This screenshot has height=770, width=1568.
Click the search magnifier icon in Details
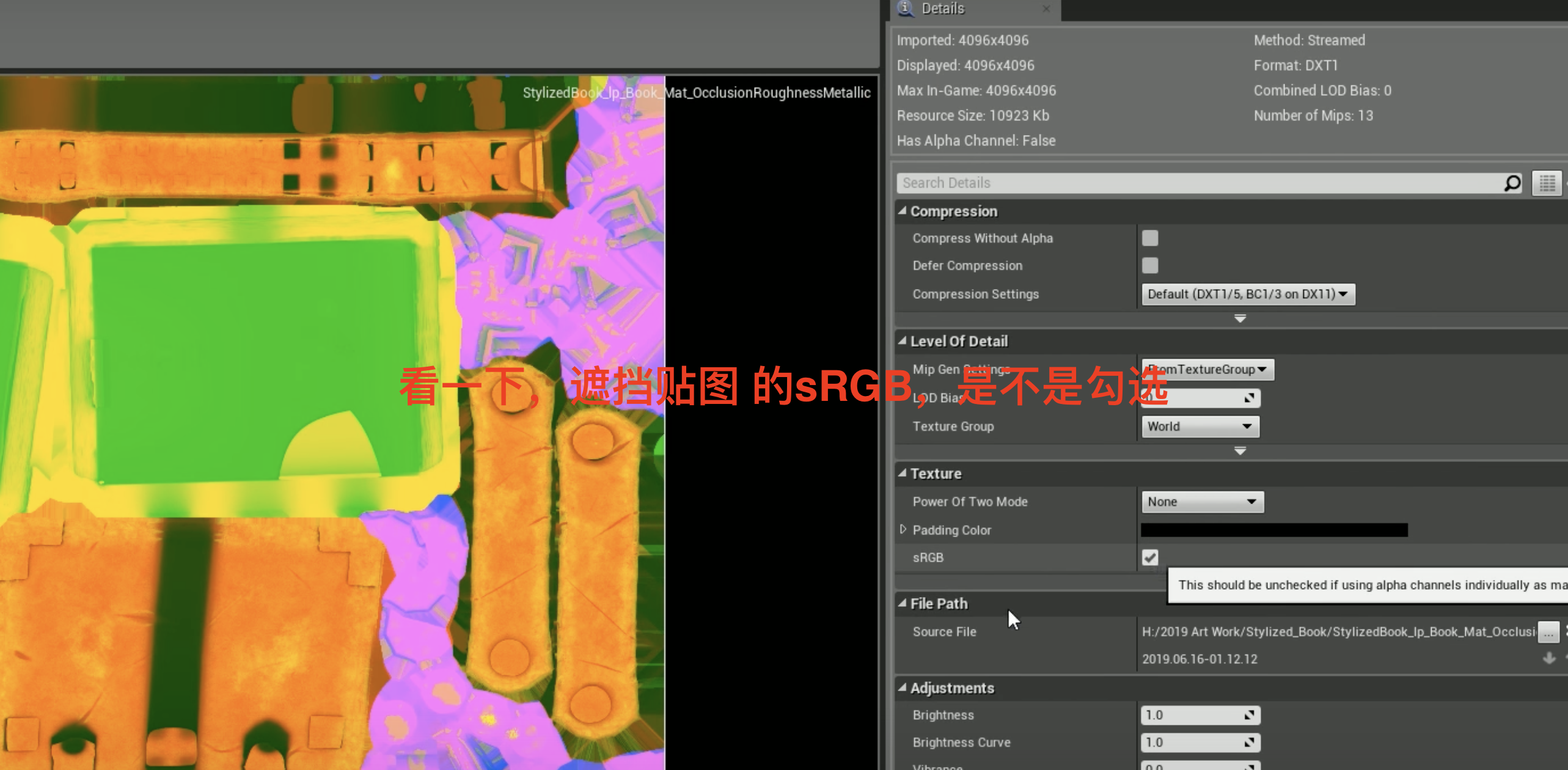tap(1512, 183)
